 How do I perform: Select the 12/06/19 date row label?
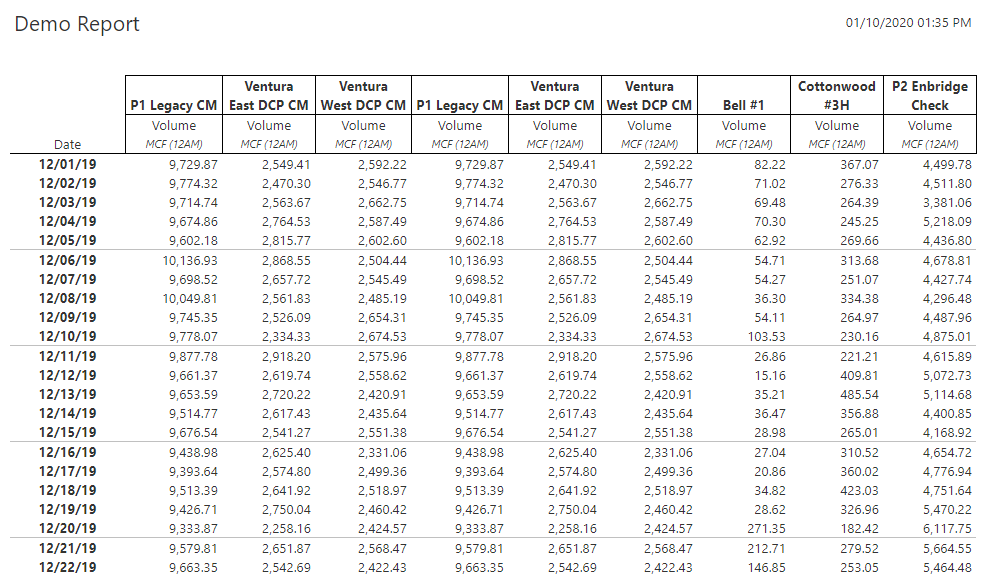pos(68,260)
